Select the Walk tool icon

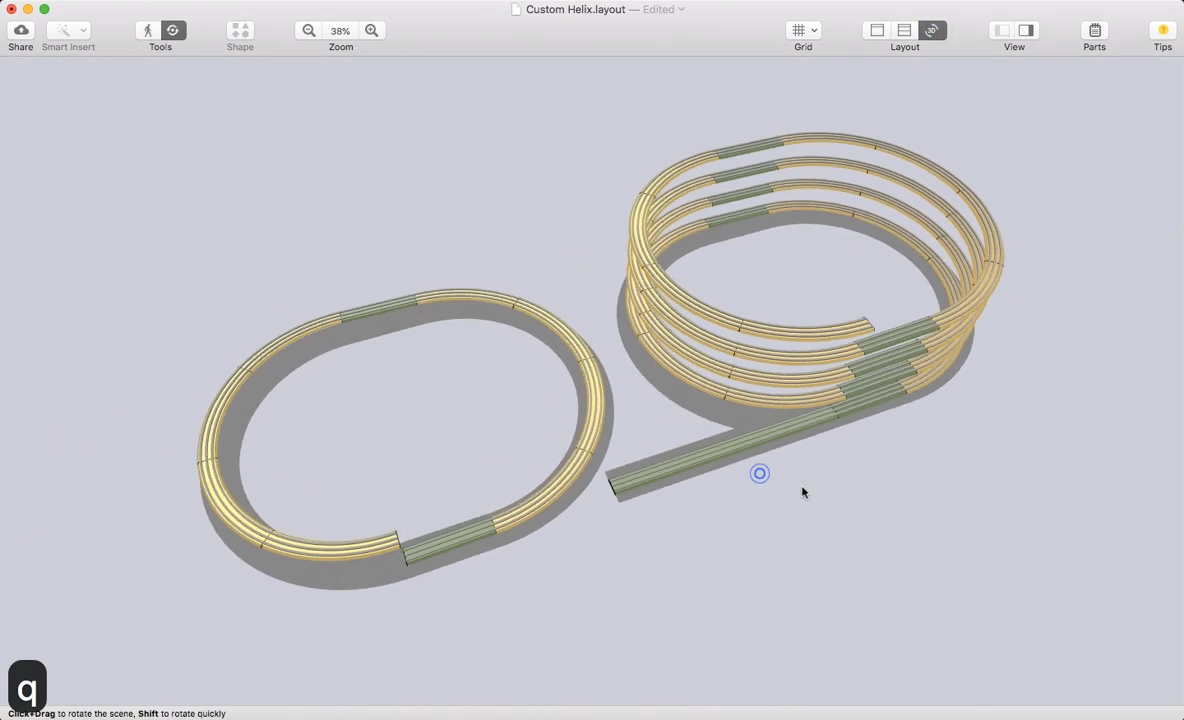click(x=148, y=30)
